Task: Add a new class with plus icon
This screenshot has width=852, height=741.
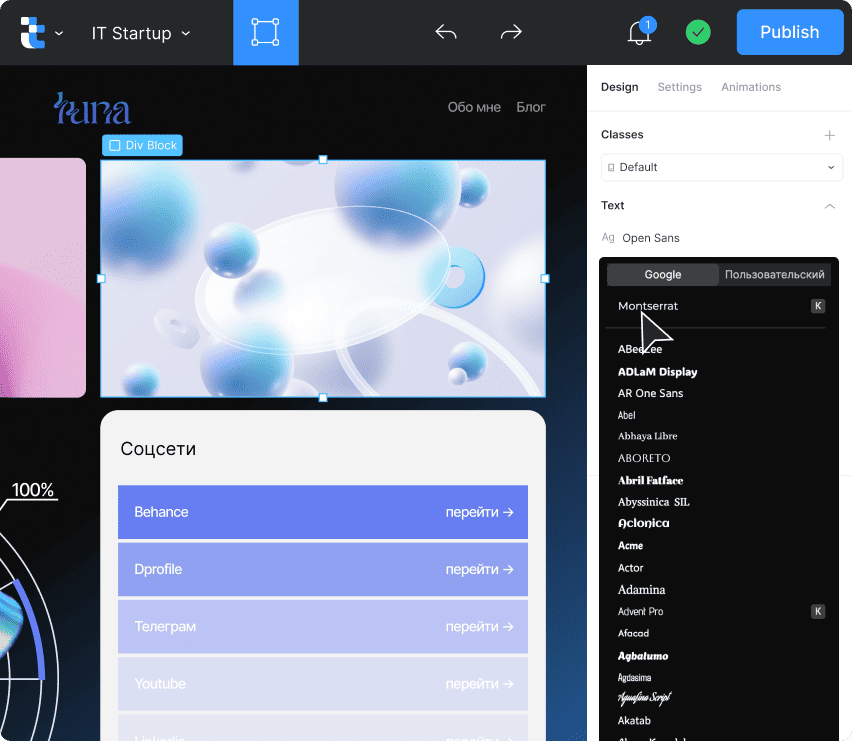Action: pyautogui.click(x=829, y=135)
